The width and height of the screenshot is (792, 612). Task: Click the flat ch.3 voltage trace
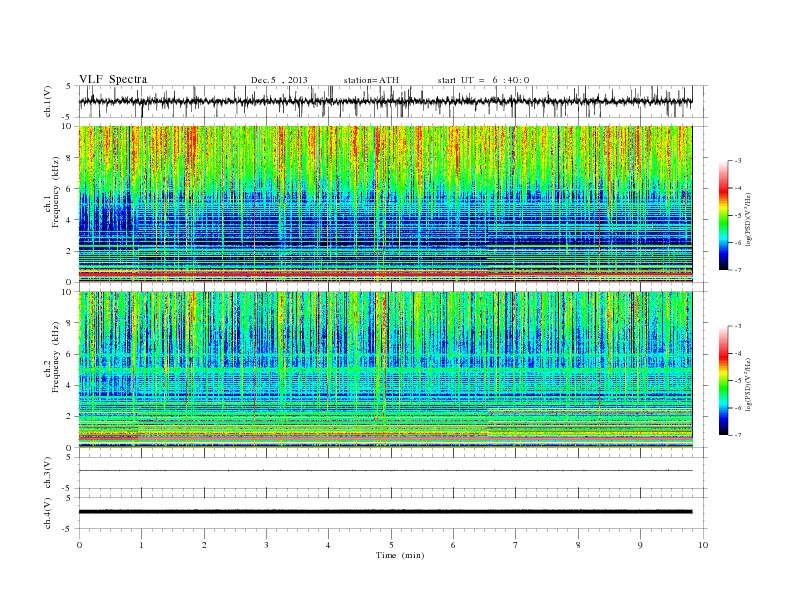click(385, 471)
